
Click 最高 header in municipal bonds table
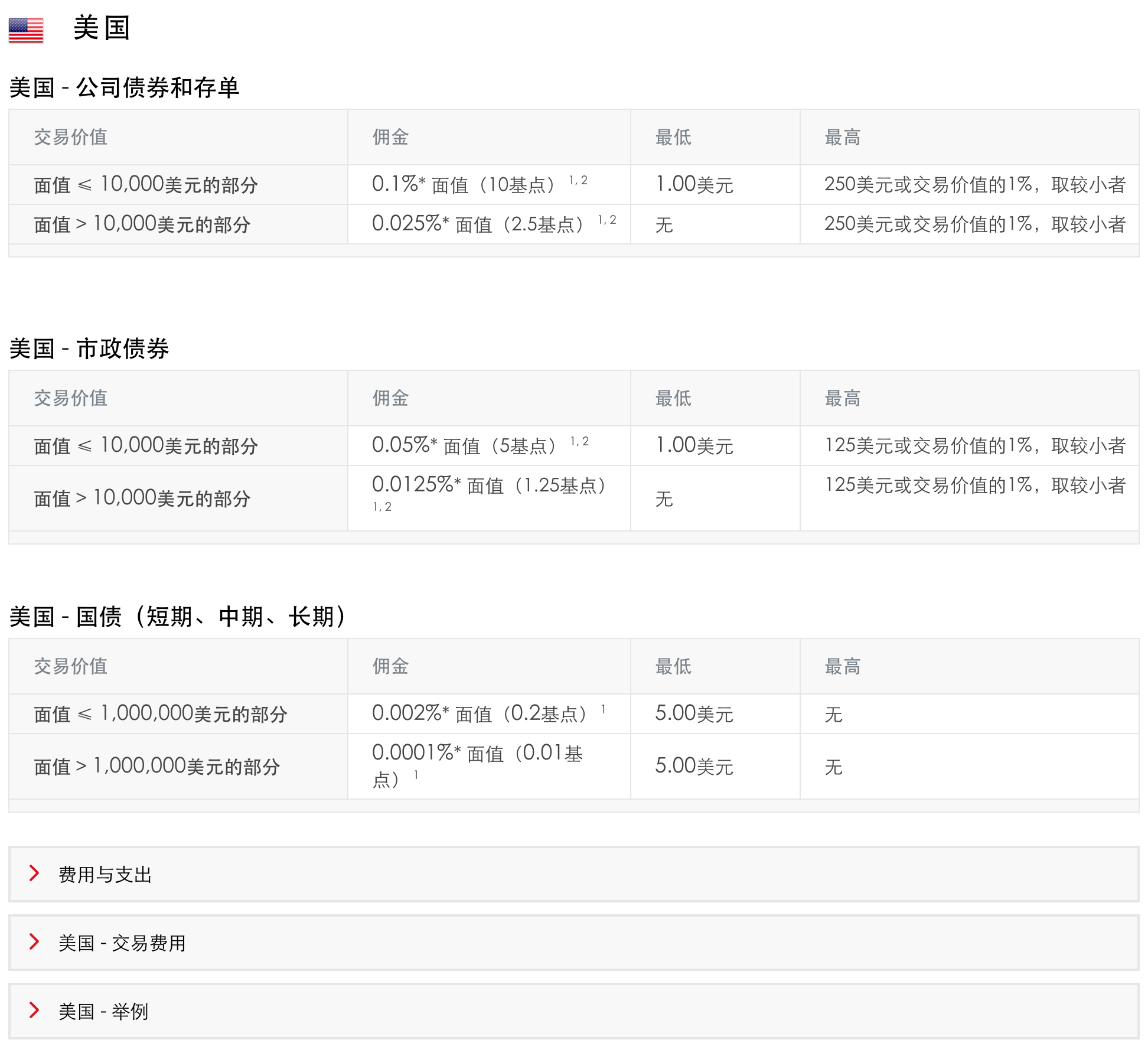842,398
